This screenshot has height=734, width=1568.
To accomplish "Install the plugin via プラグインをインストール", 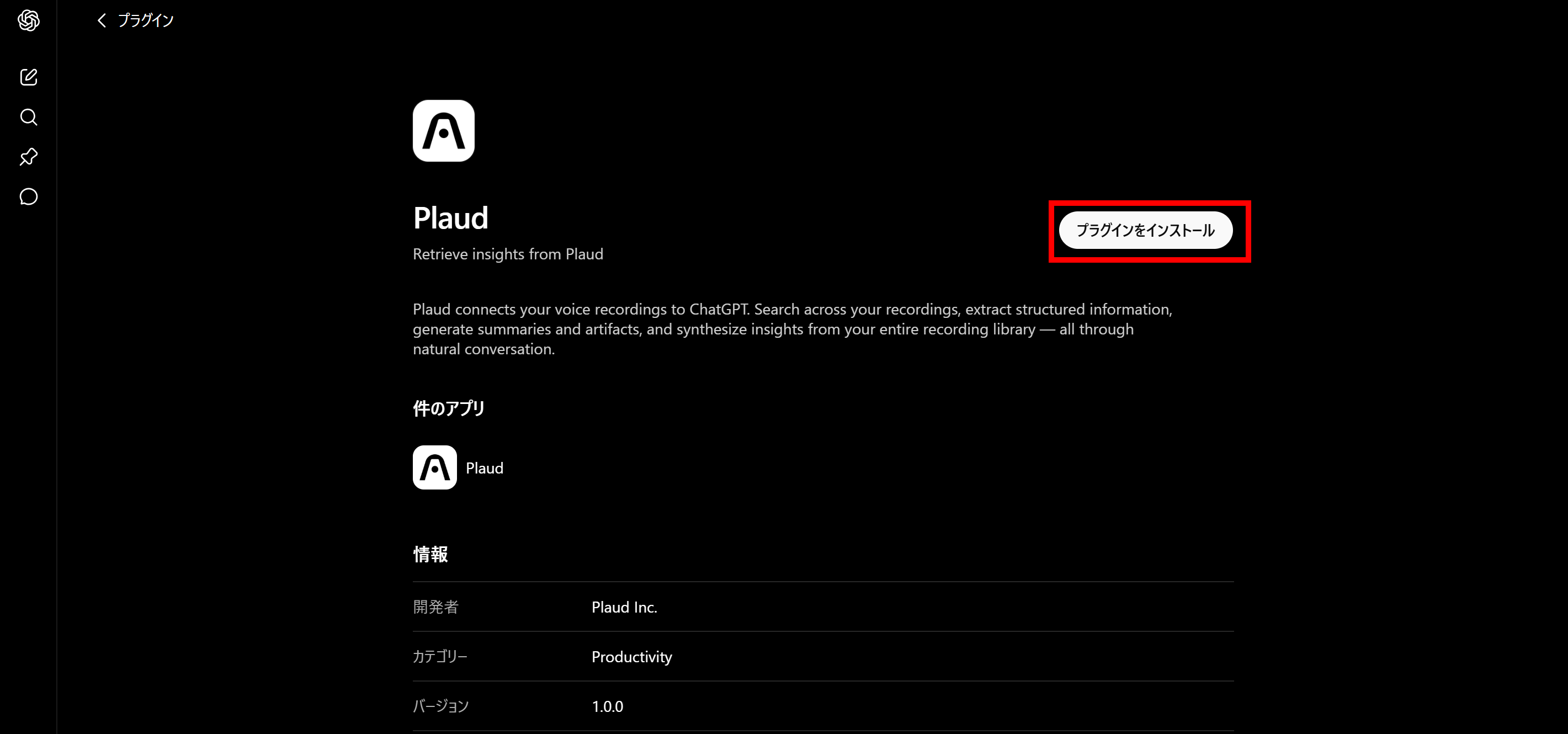I will (1146, 230).
